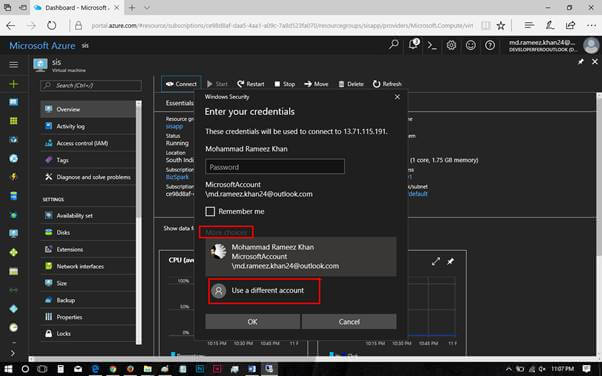The height and width of the screenshot is (376, 602).
Task: Click Restart in VM toolbar
Action: click(x=250, y=84)
